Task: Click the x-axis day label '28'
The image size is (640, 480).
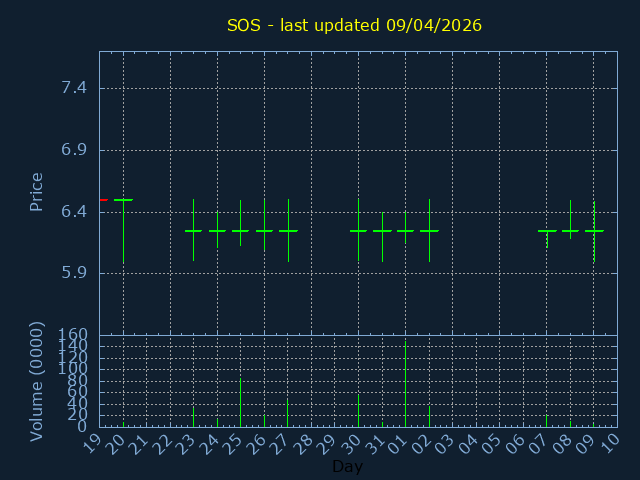Action: pyautogui.click(x=308, y=443)
